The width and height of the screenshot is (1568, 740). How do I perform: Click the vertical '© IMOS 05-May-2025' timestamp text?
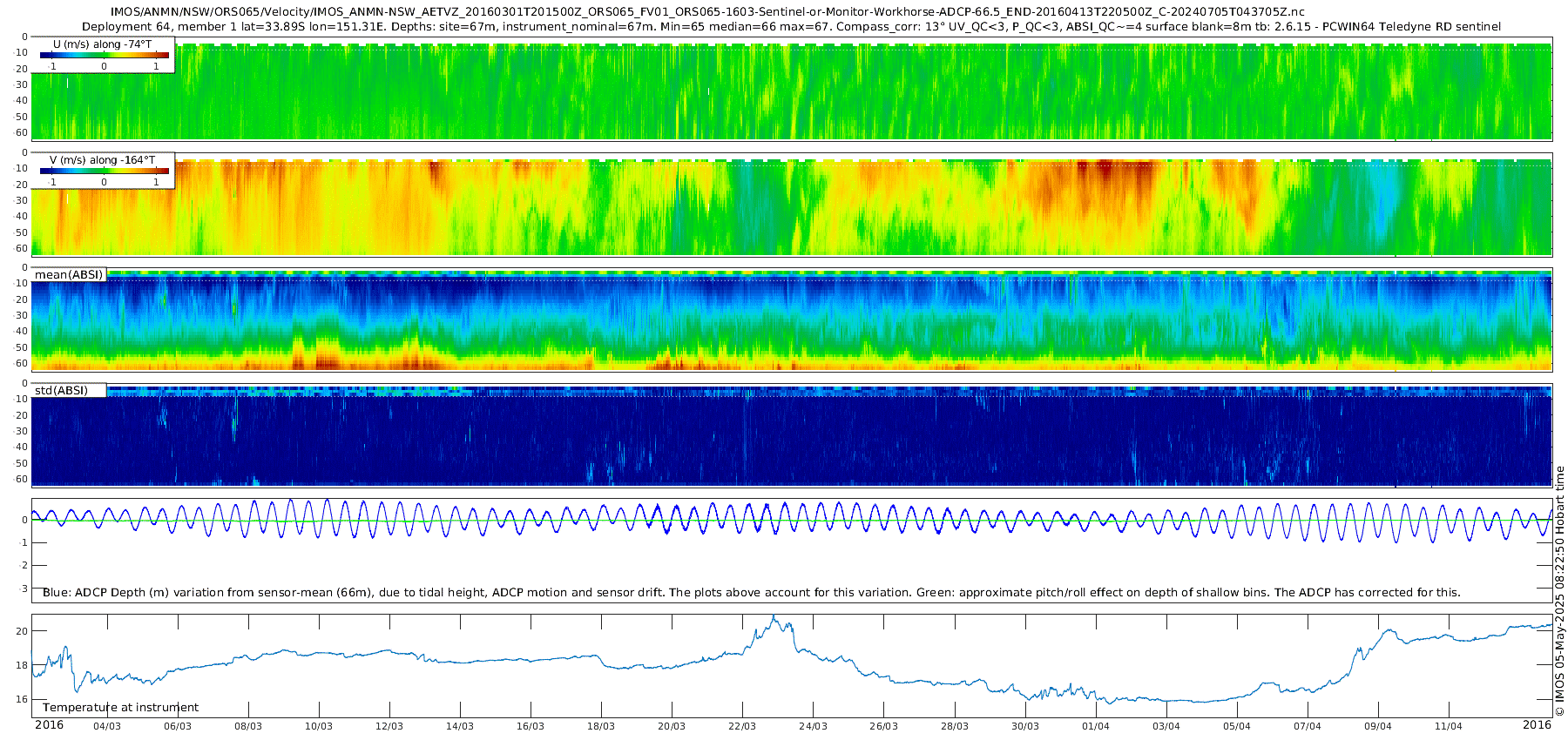(x=1559, y=590)
